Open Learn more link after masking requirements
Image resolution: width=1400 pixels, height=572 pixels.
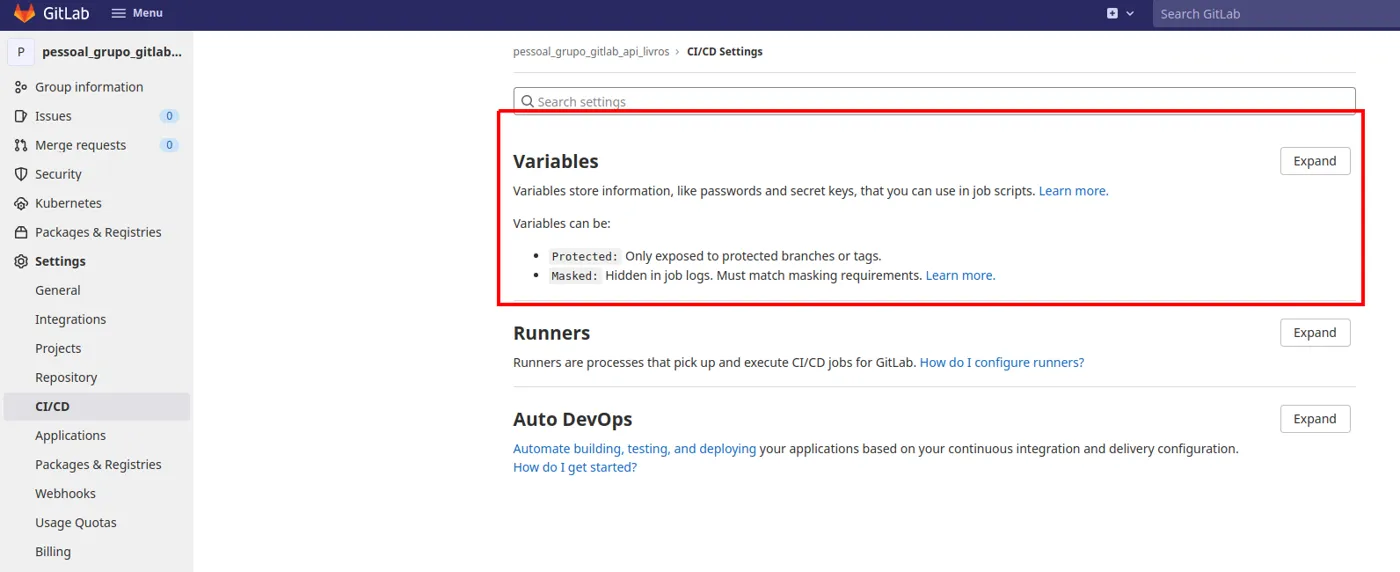tap(960, 275)
